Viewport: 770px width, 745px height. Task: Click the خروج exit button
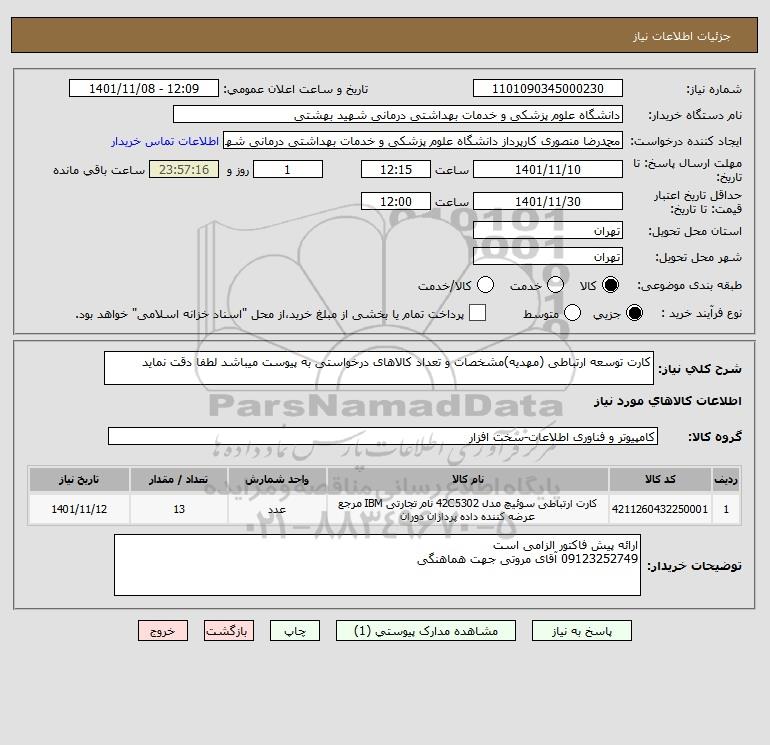163,631
